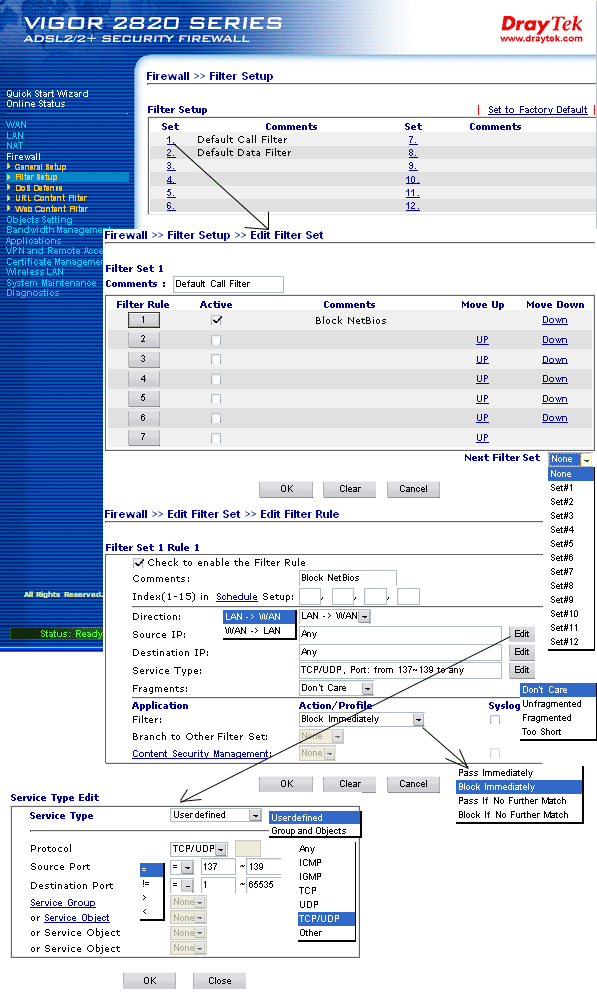597x992 pixels.
Task: Click the rule Comments field 'Block NetBios'
Action: [348, 578]
